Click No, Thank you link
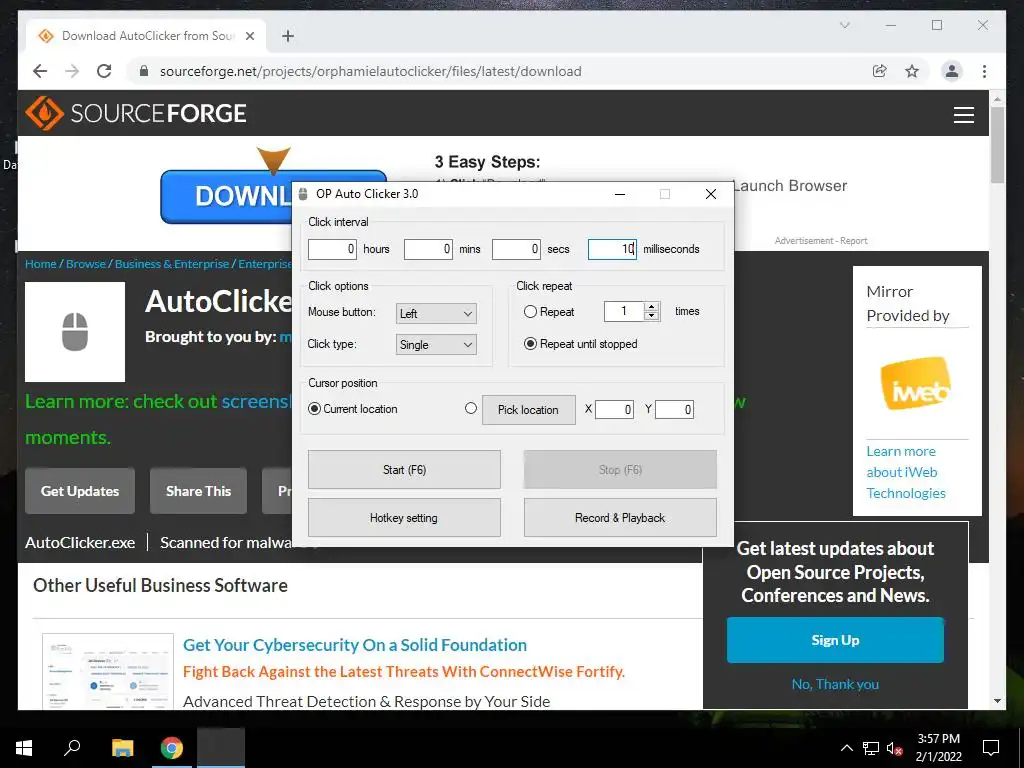Screen dimensions: 1024x768 (x=835, y=684)
